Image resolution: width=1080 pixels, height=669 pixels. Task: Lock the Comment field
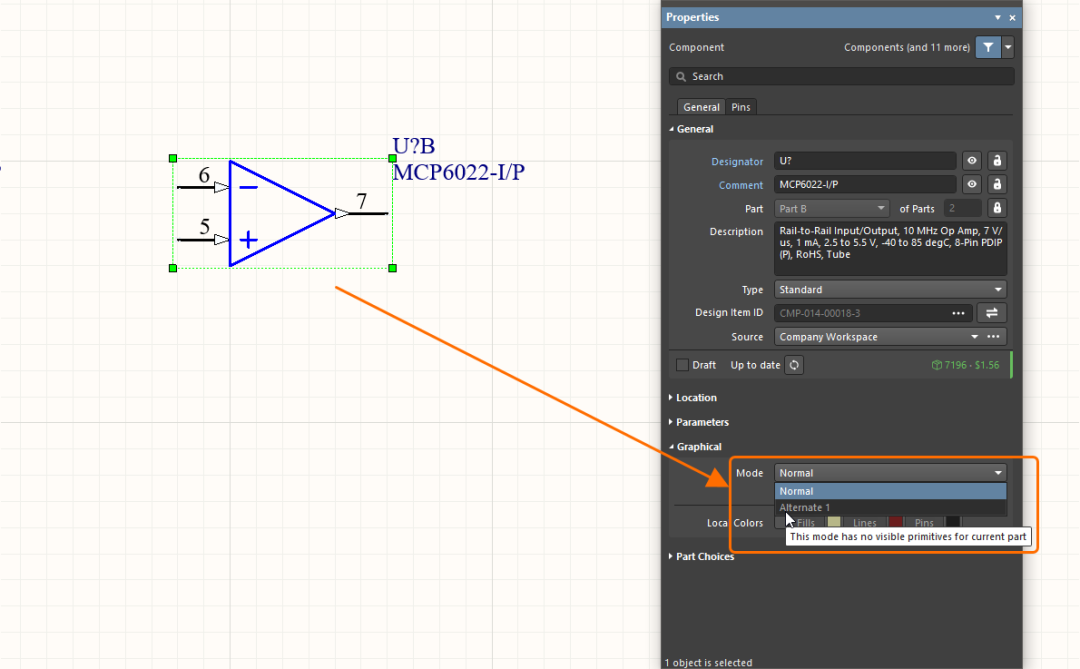tap(996, 185)
